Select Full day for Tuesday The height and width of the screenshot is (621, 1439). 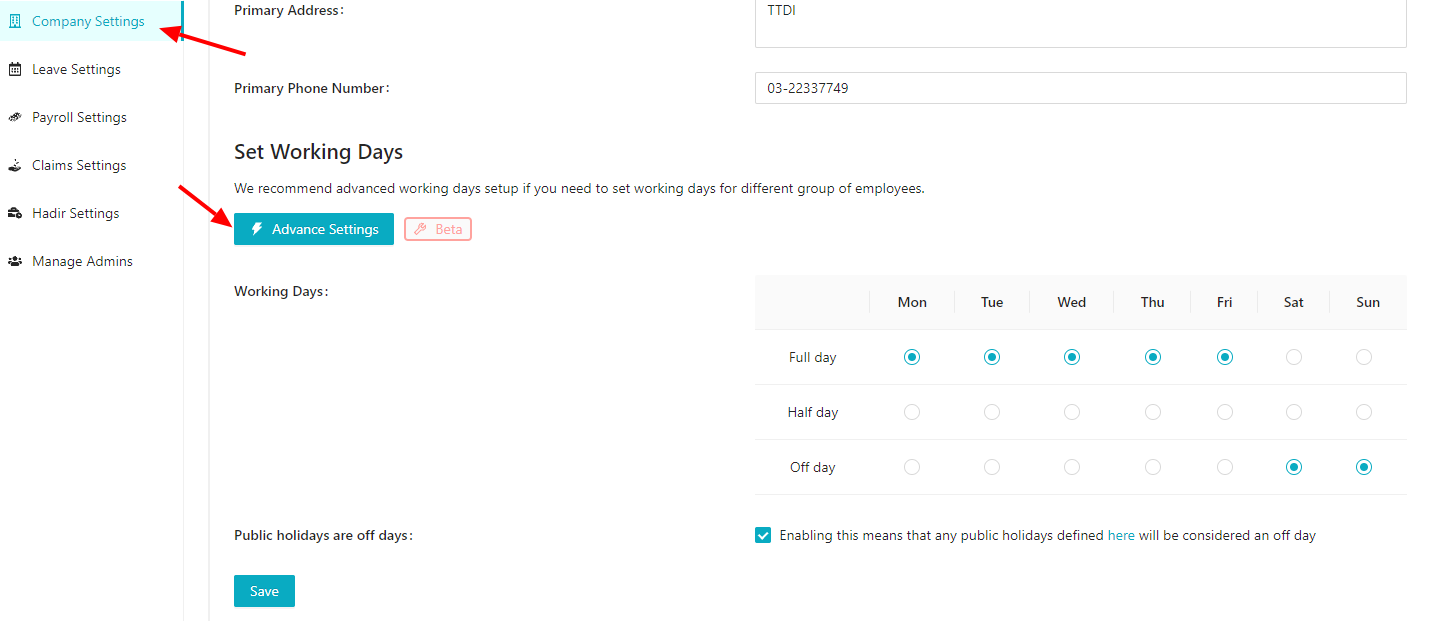click(x=992, y=357)
